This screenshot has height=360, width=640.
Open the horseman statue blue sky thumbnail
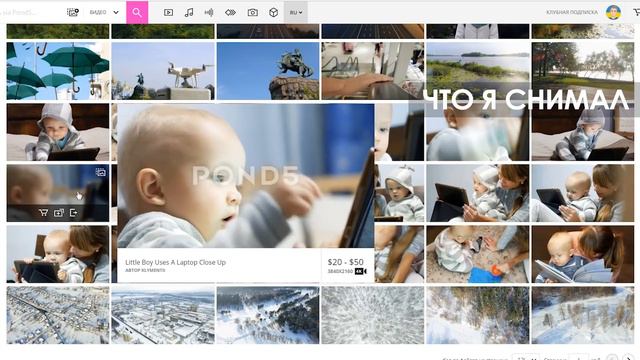point(268,71)
